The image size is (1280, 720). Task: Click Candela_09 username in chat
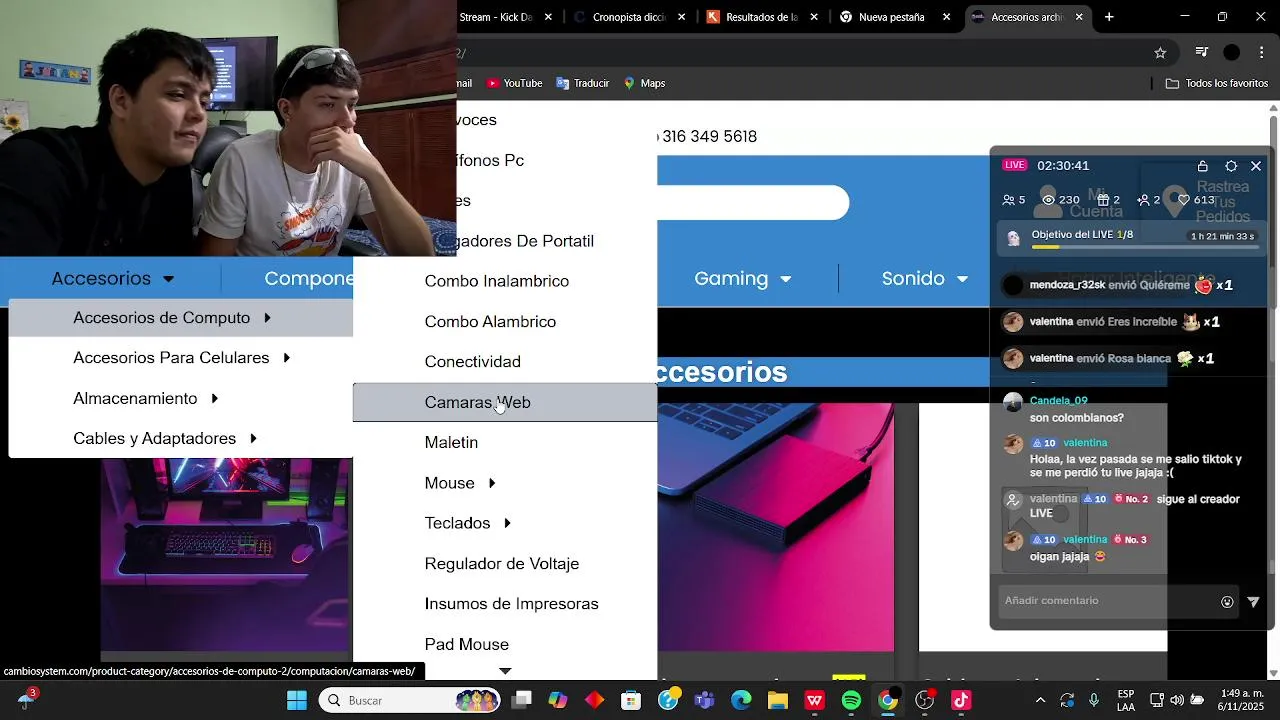1058,401
